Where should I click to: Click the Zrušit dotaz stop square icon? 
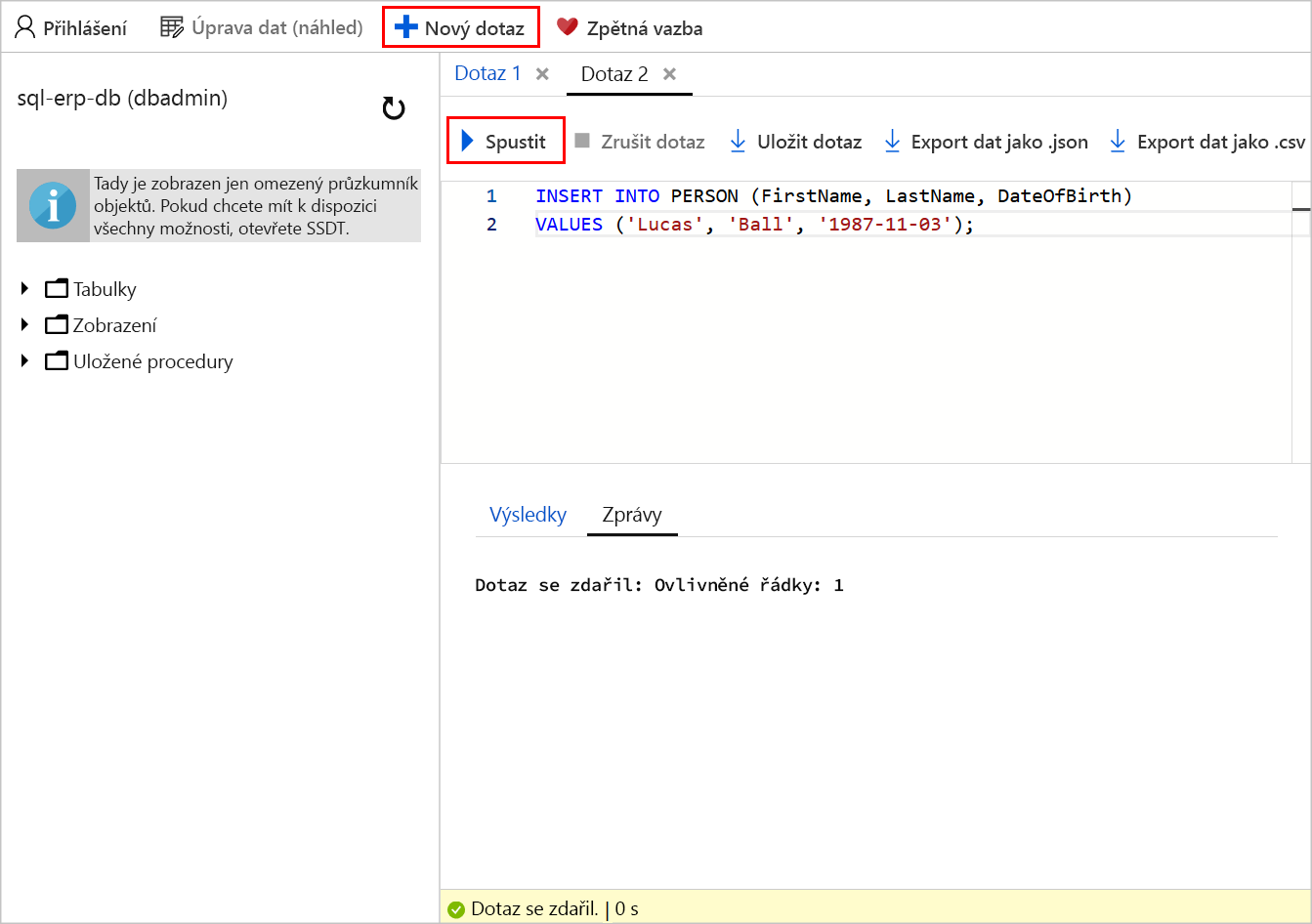coord(582,141)
